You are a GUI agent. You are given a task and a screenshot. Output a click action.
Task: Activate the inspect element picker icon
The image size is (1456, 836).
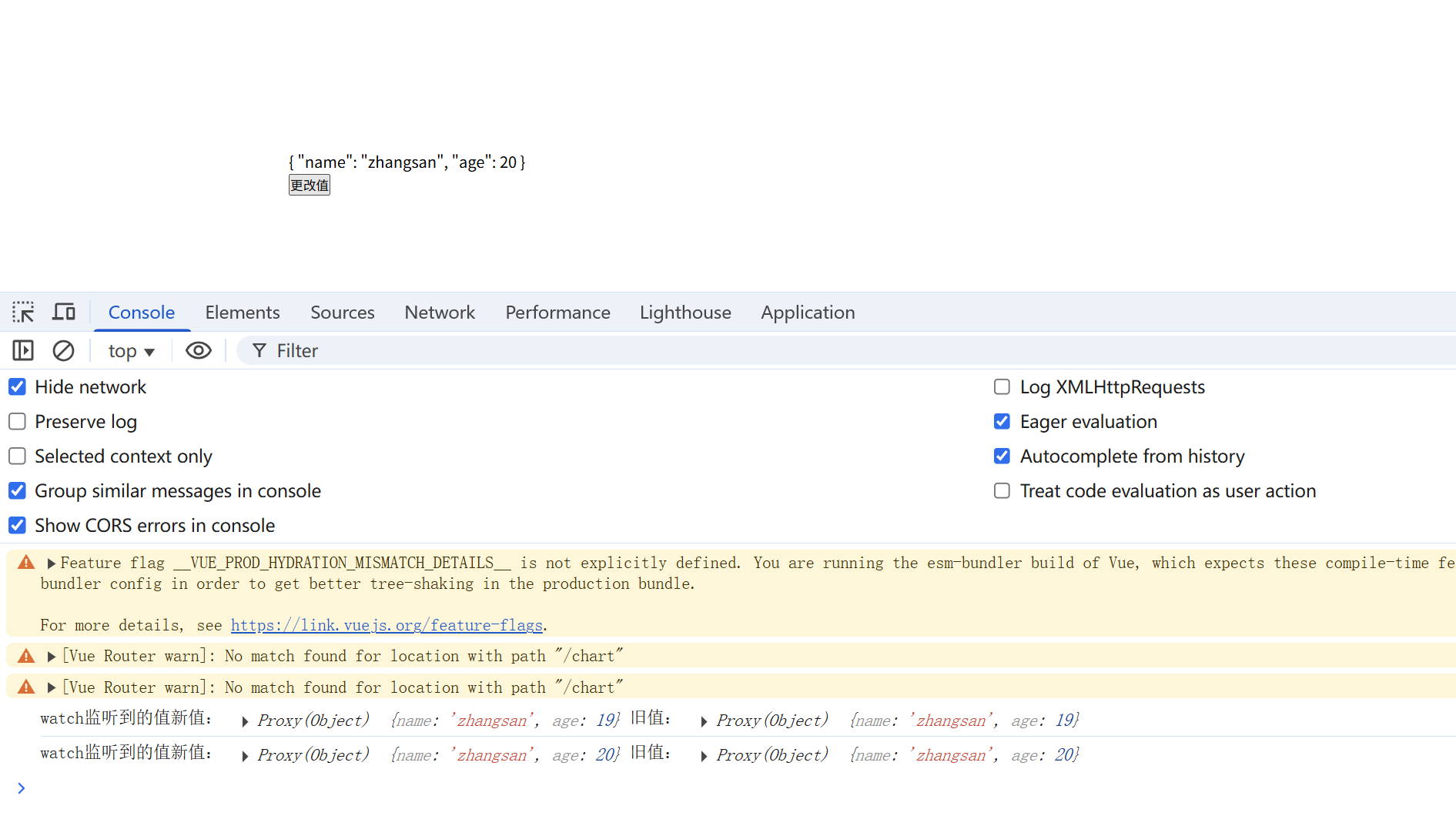click(x=23, y=312)
